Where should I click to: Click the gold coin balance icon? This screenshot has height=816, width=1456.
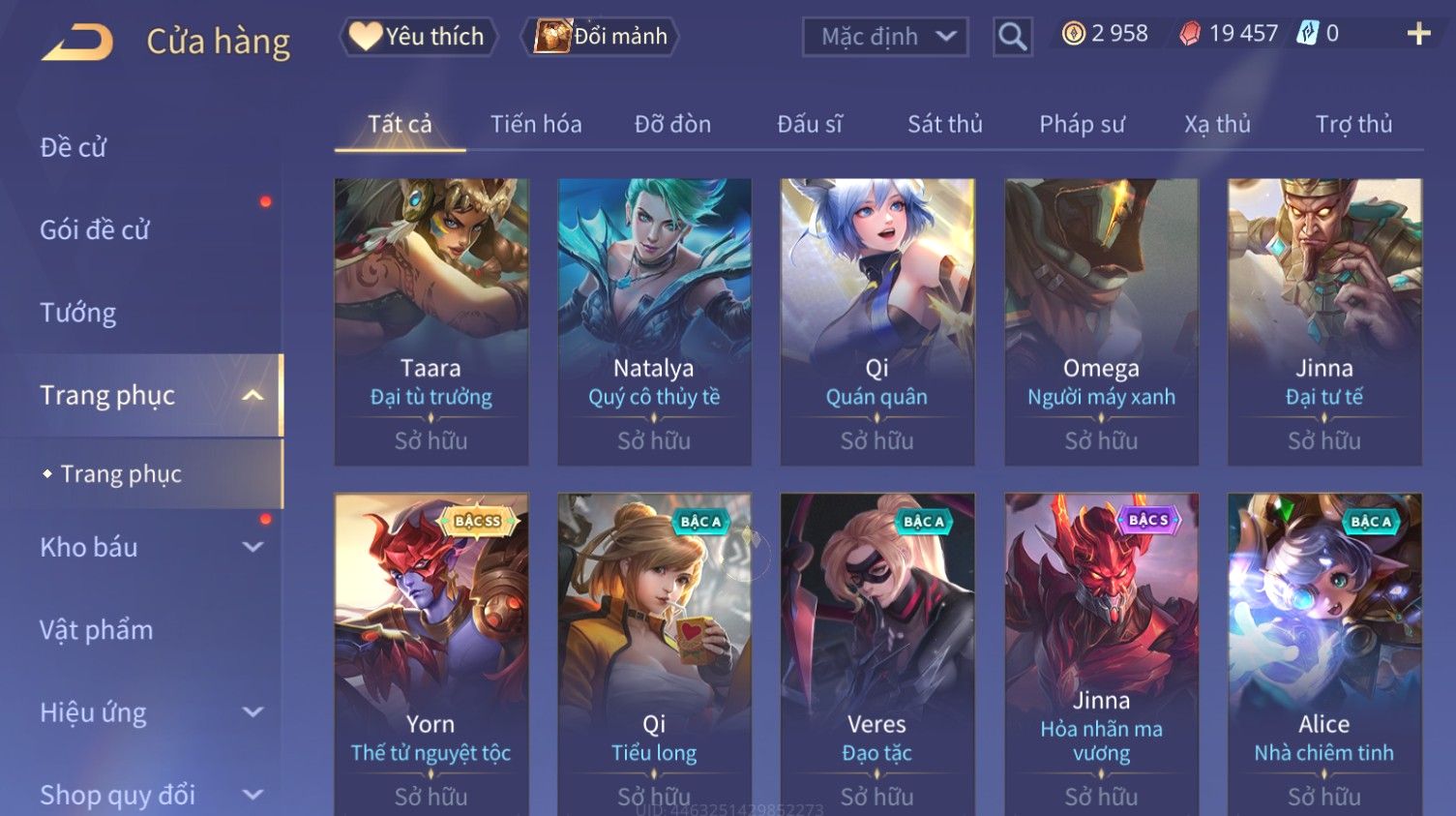point(1073,34)
